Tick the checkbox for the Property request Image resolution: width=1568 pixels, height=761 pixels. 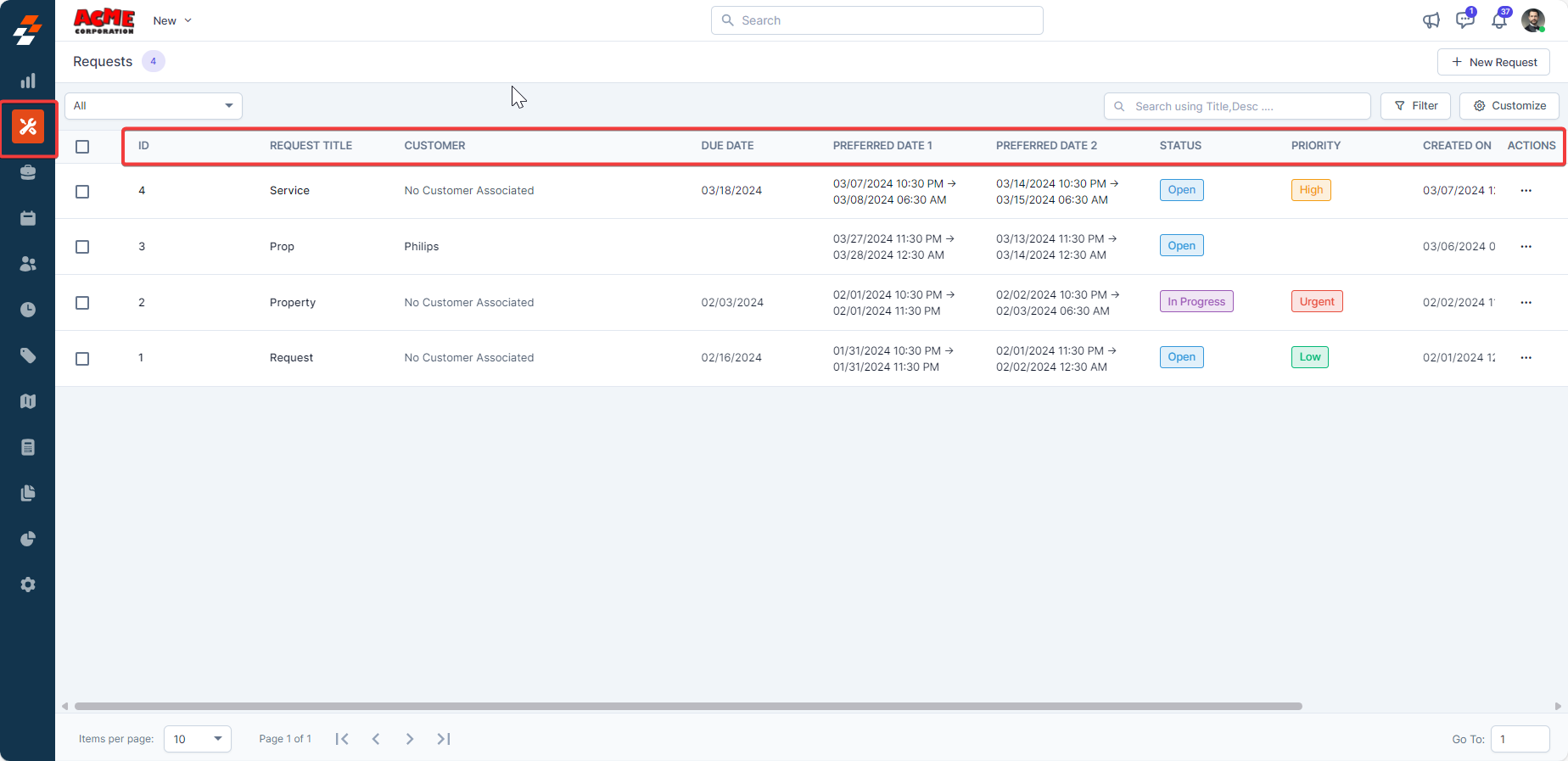[82, 303]
